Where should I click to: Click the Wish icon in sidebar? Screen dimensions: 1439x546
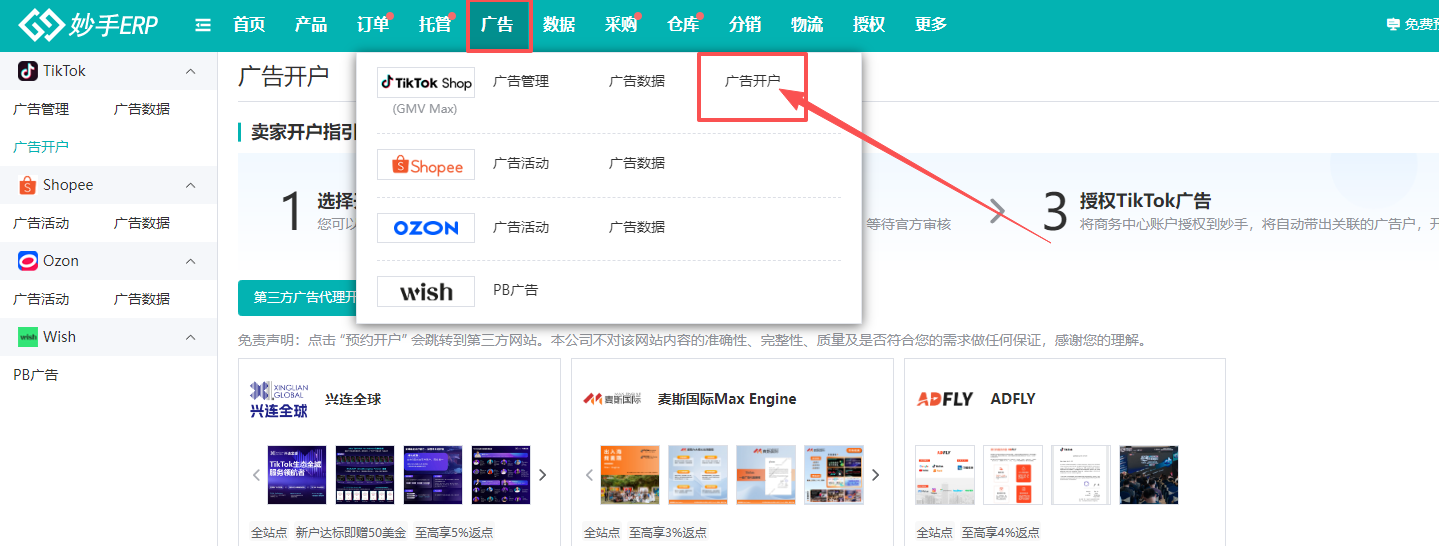tap(28, 337)
